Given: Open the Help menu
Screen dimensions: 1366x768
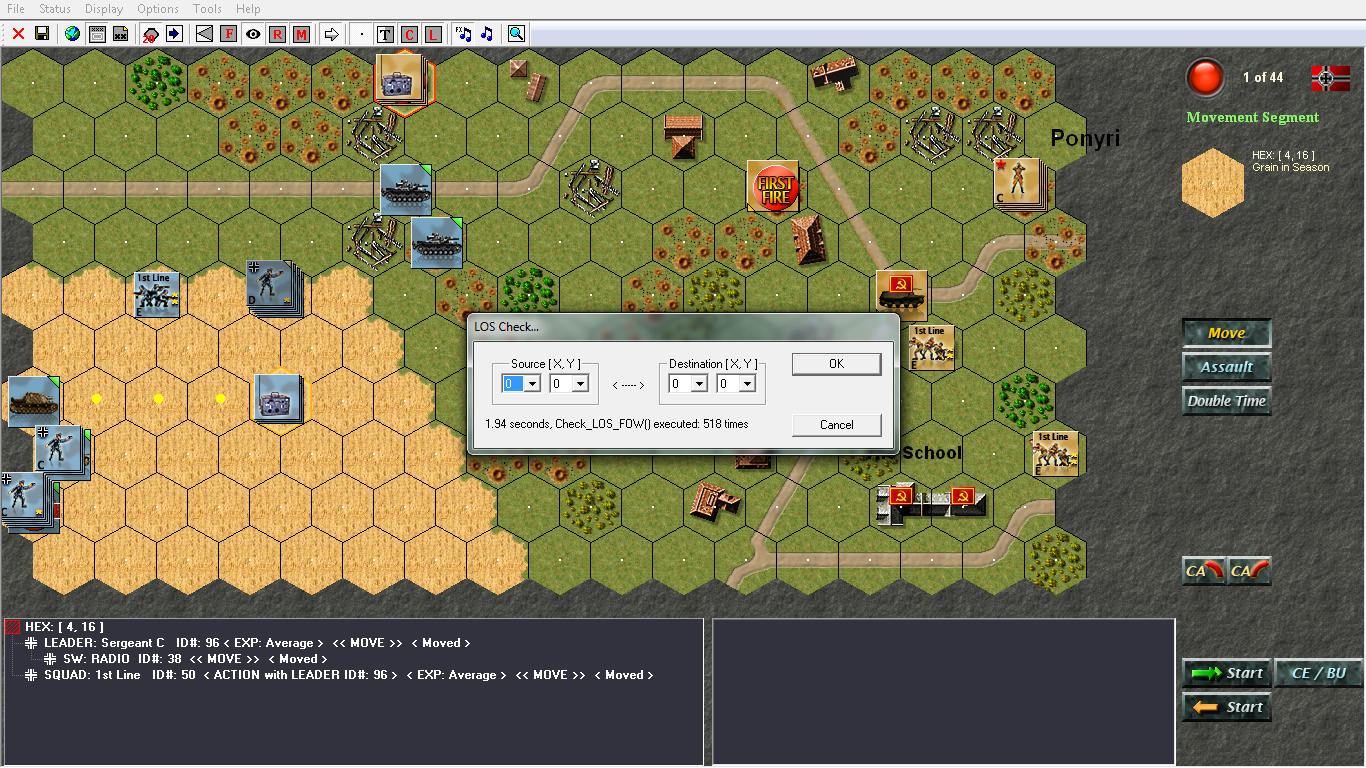Looking at the screenshot, I should pos(248,9).
